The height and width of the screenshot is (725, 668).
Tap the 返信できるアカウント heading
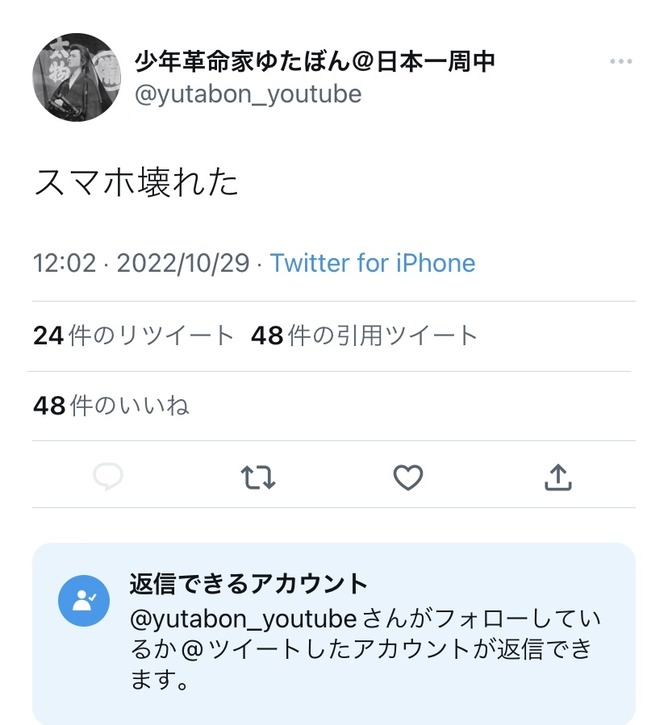pyautogui.click(x=248, y=584)
